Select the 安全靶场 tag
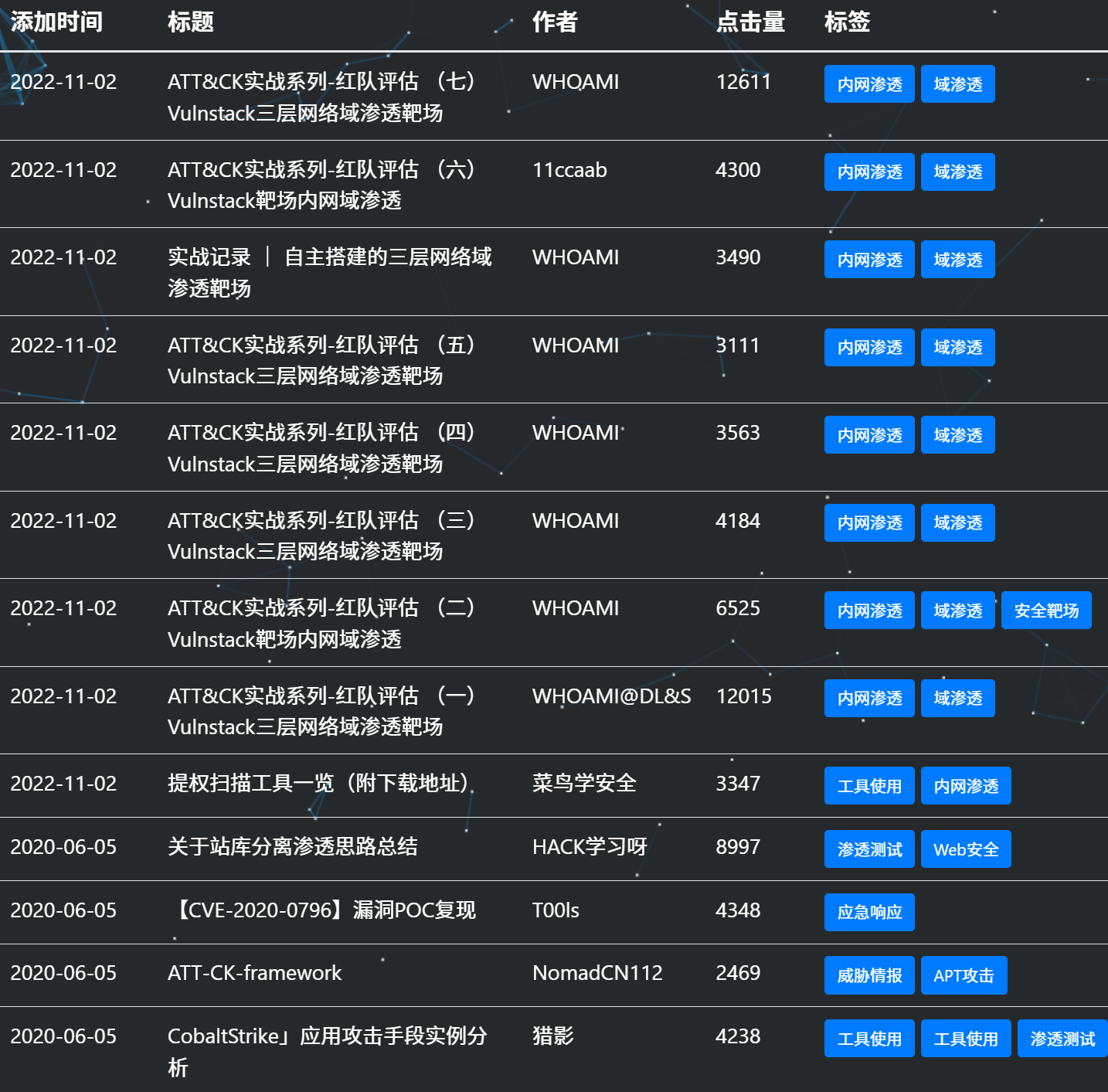 click(1046, 611)
